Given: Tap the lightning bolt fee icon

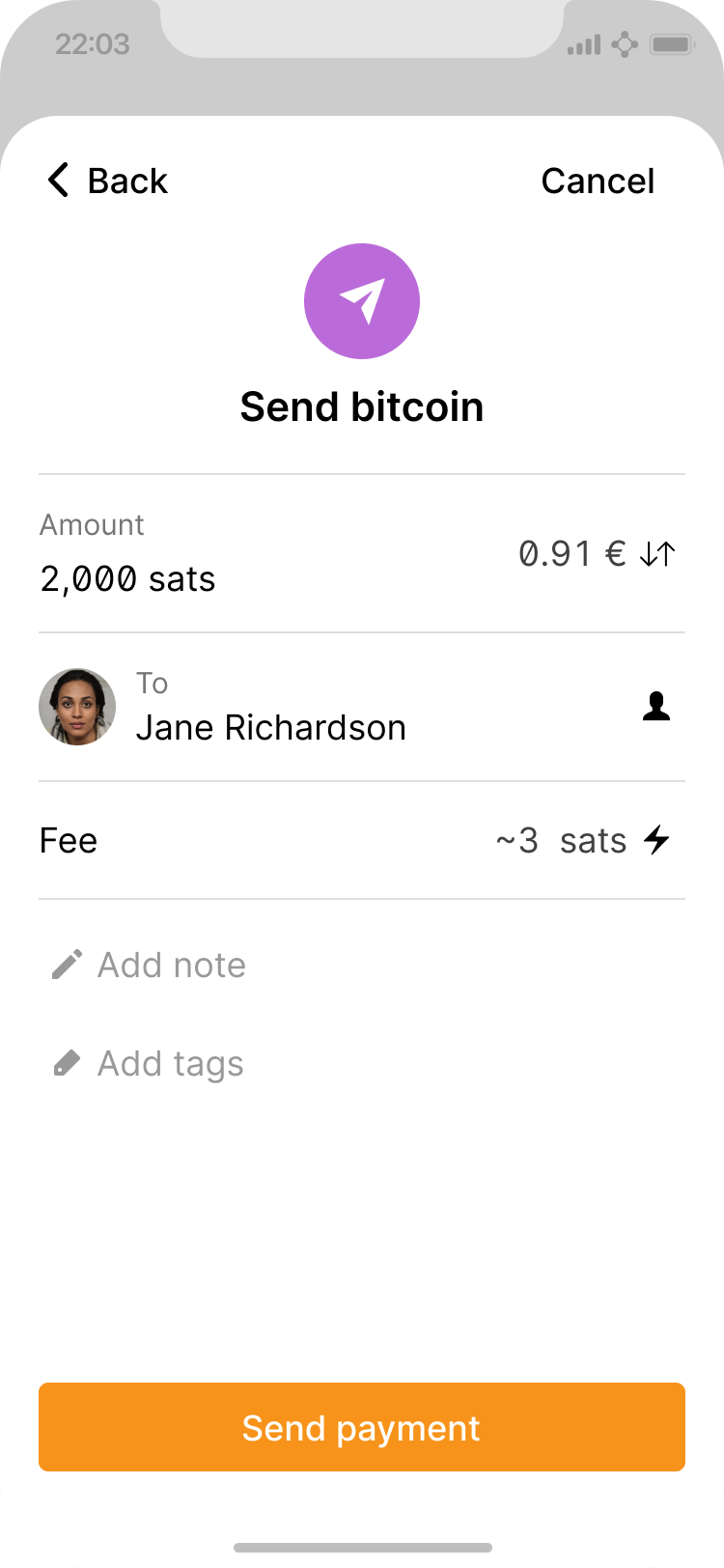Looking at the screenshot, I should [657, 840].
